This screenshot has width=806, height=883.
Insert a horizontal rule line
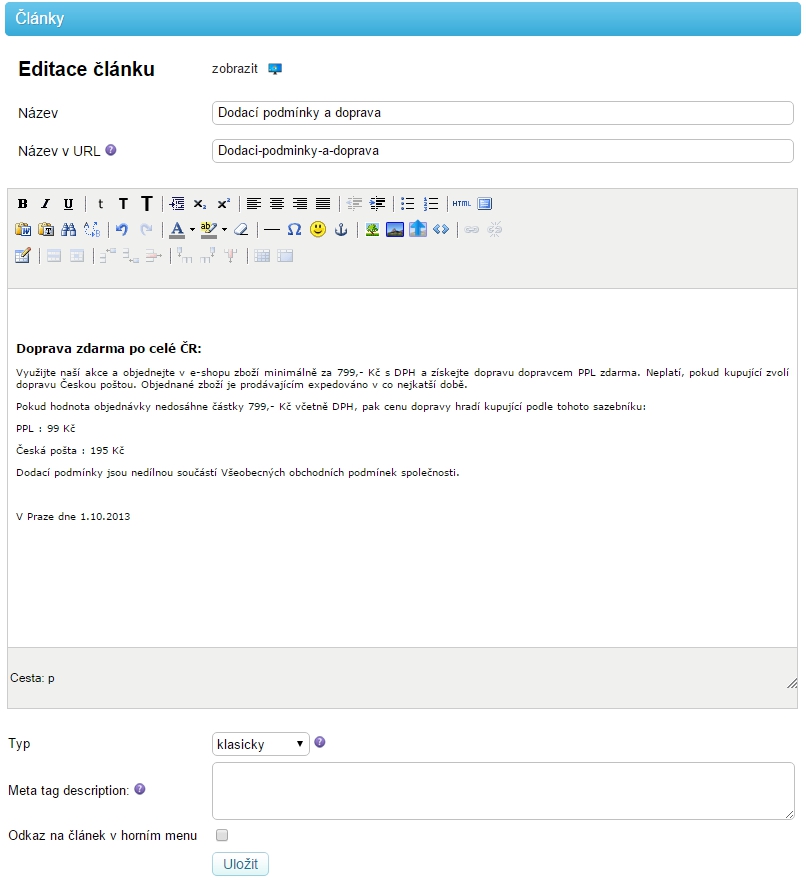tap(271, 229)
